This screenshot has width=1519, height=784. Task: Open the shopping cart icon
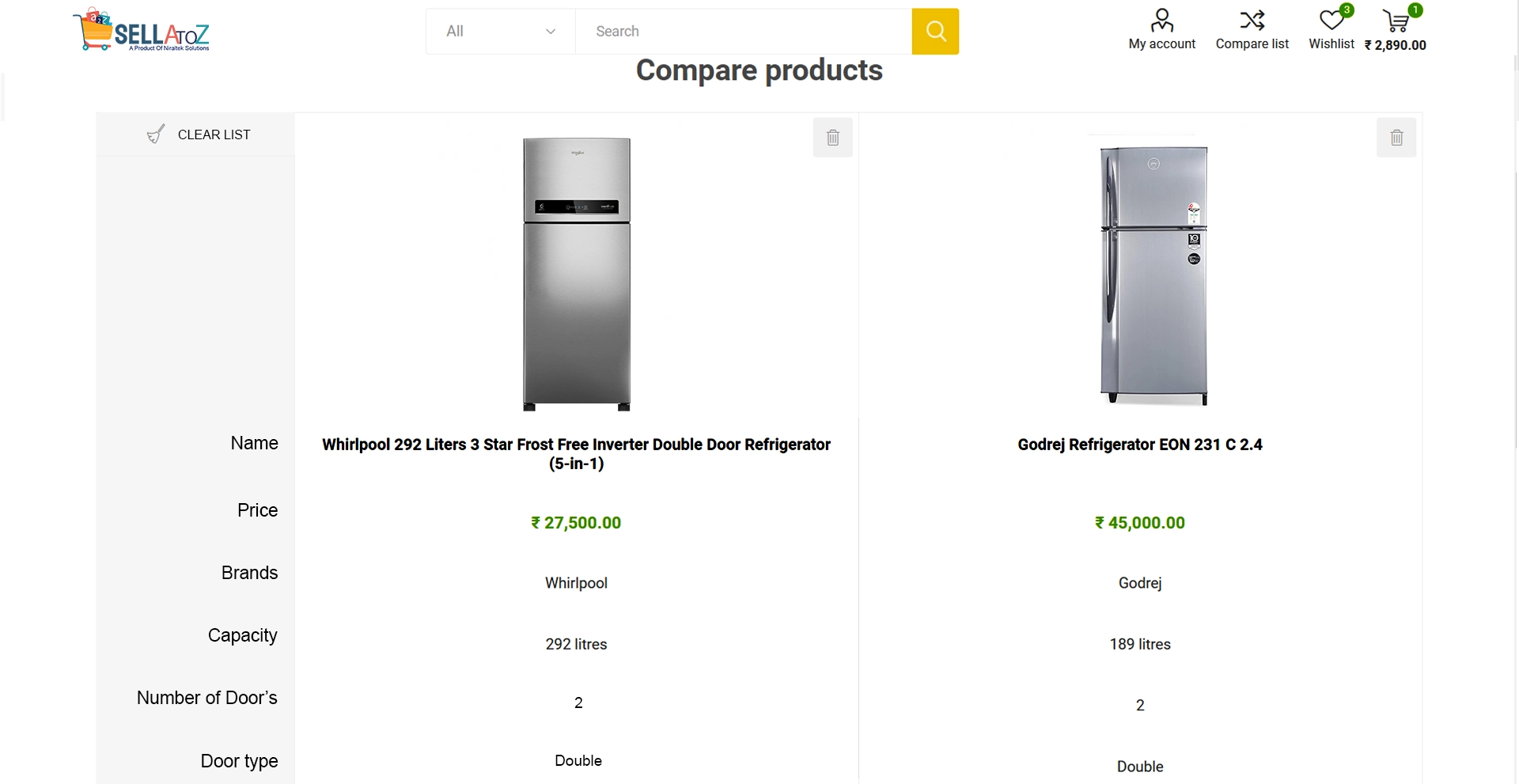1396,21
